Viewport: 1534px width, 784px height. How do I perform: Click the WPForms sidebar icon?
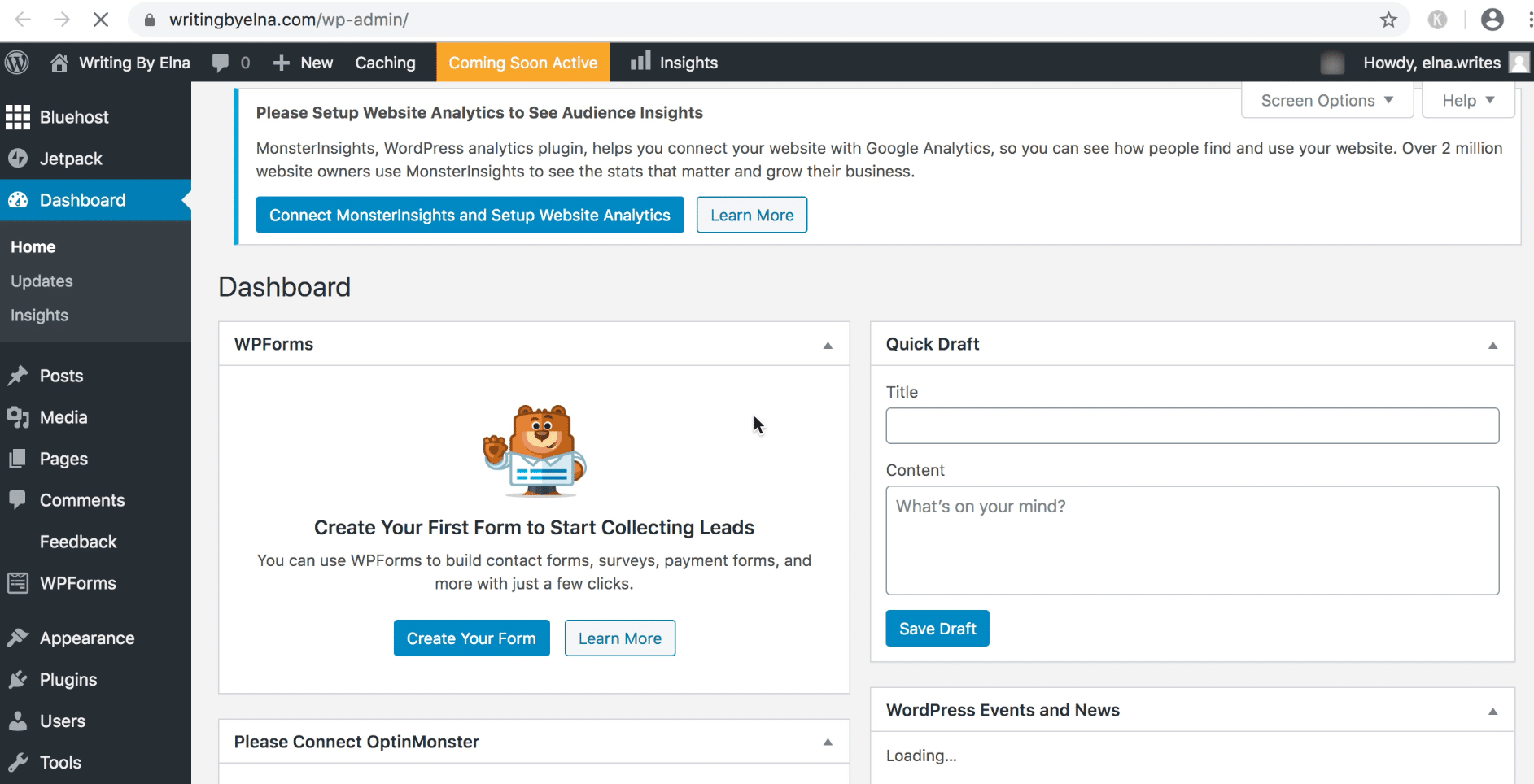[18, 583]
